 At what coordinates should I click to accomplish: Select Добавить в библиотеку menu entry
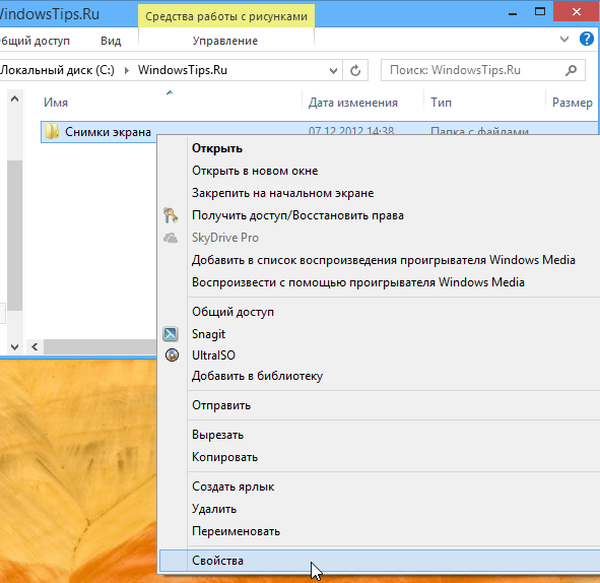pyautogui.click(x=257, y=376)
